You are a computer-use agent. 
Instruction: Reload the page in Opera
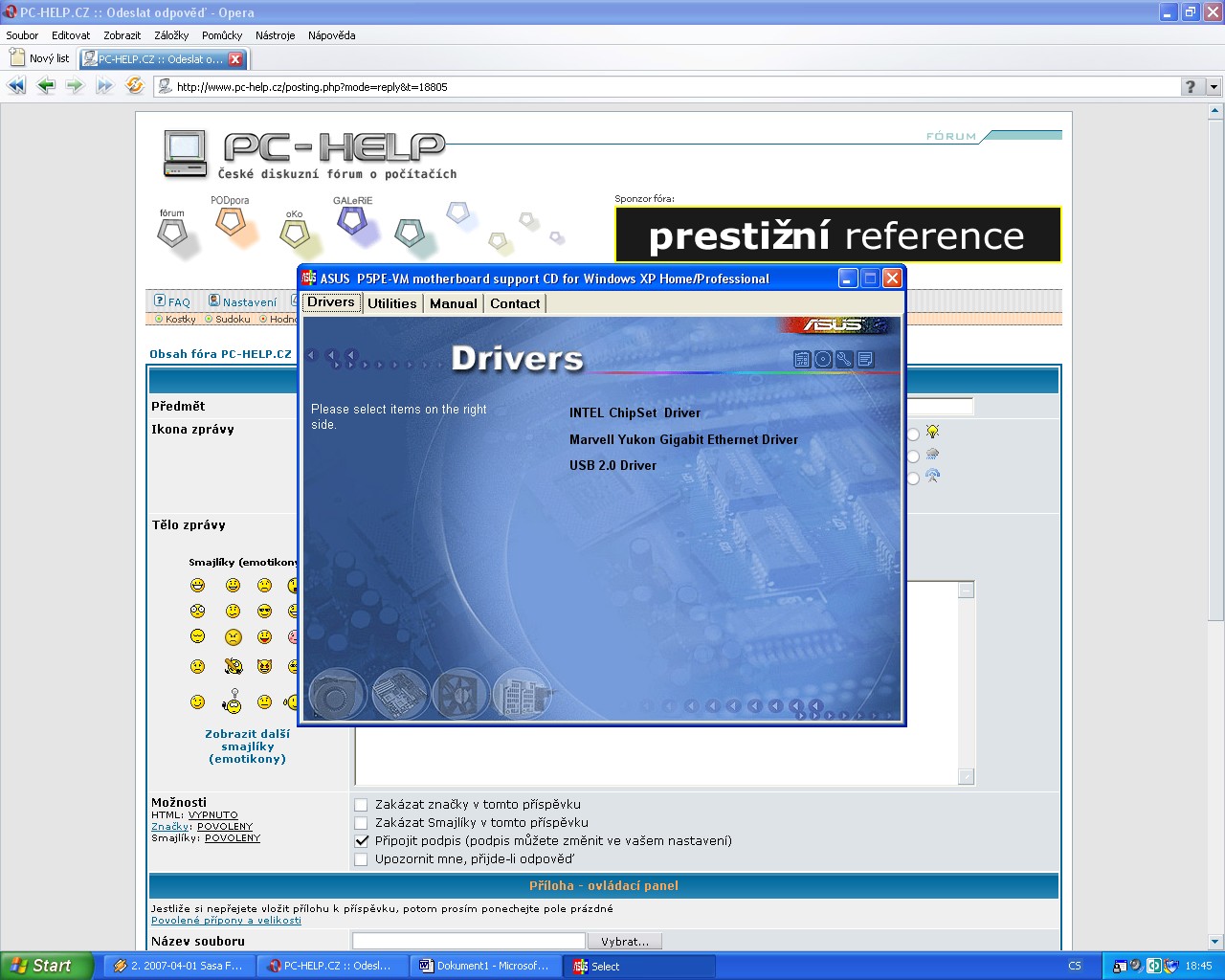[135, 86]
